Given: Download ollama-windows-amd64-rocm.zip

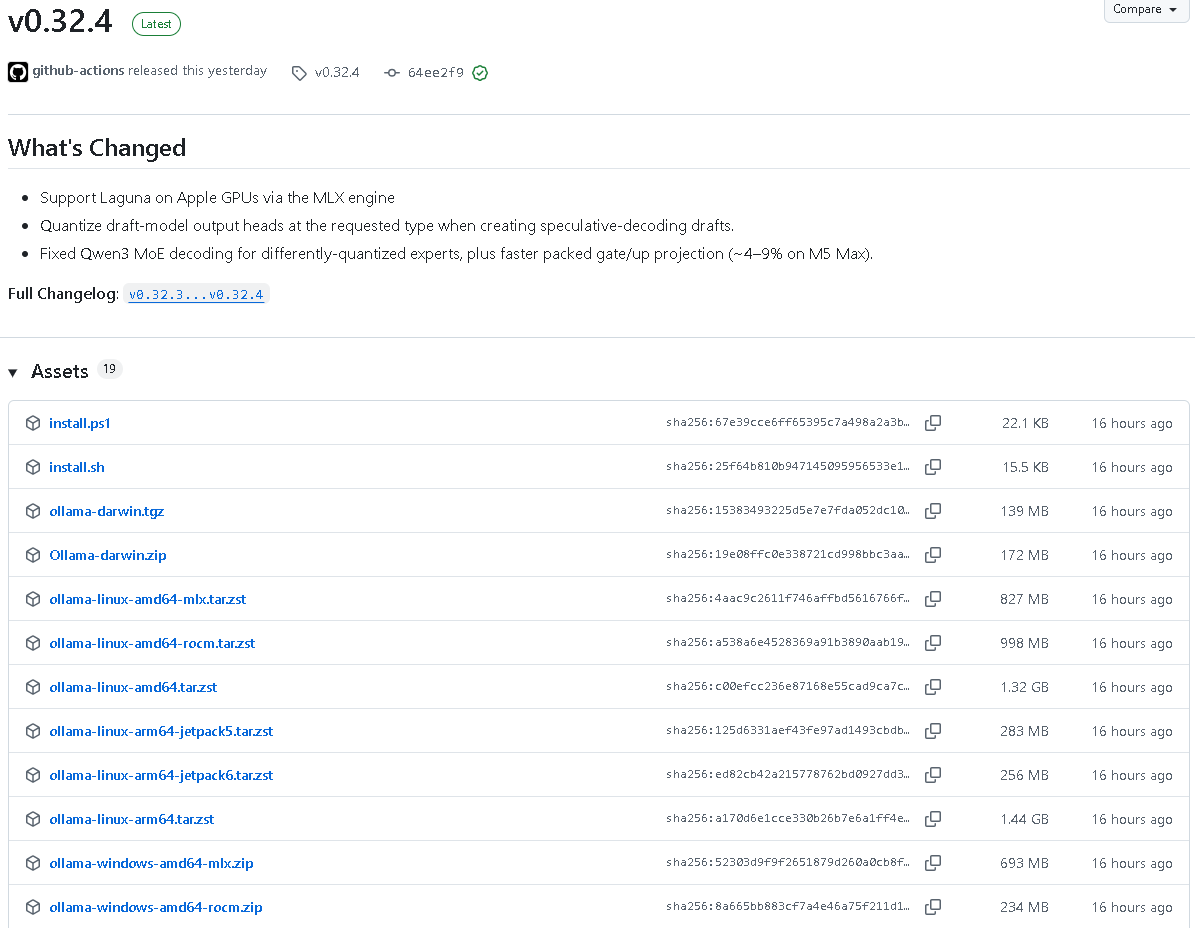Looking at the screenshot, I should pos(155,907).
